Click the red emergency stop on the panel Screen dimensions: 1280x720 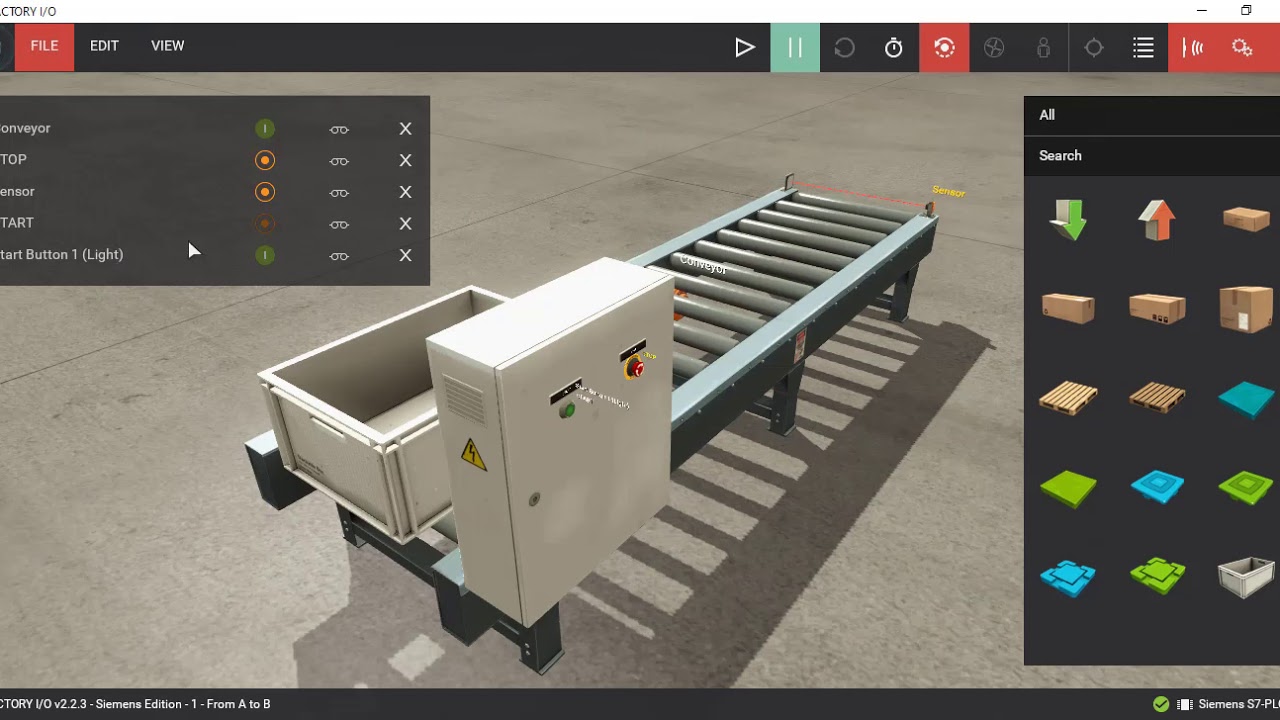635,369
